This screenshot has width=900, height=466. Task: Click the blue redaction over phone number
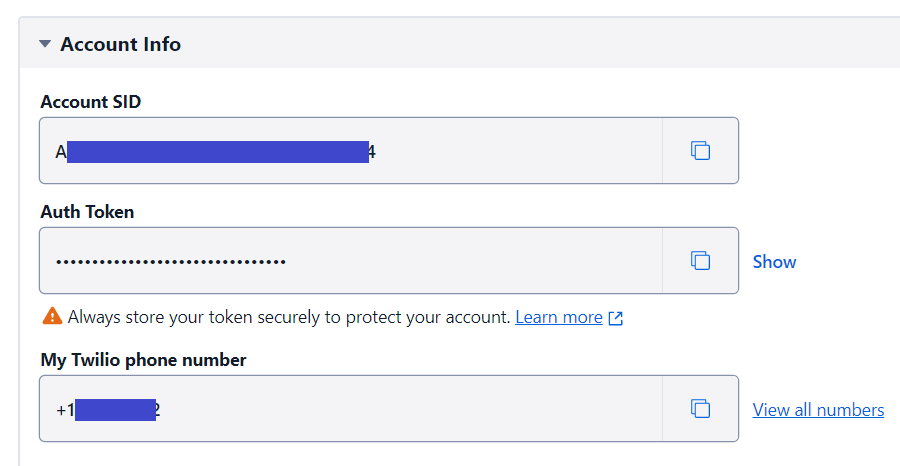(x=115, y=410)
